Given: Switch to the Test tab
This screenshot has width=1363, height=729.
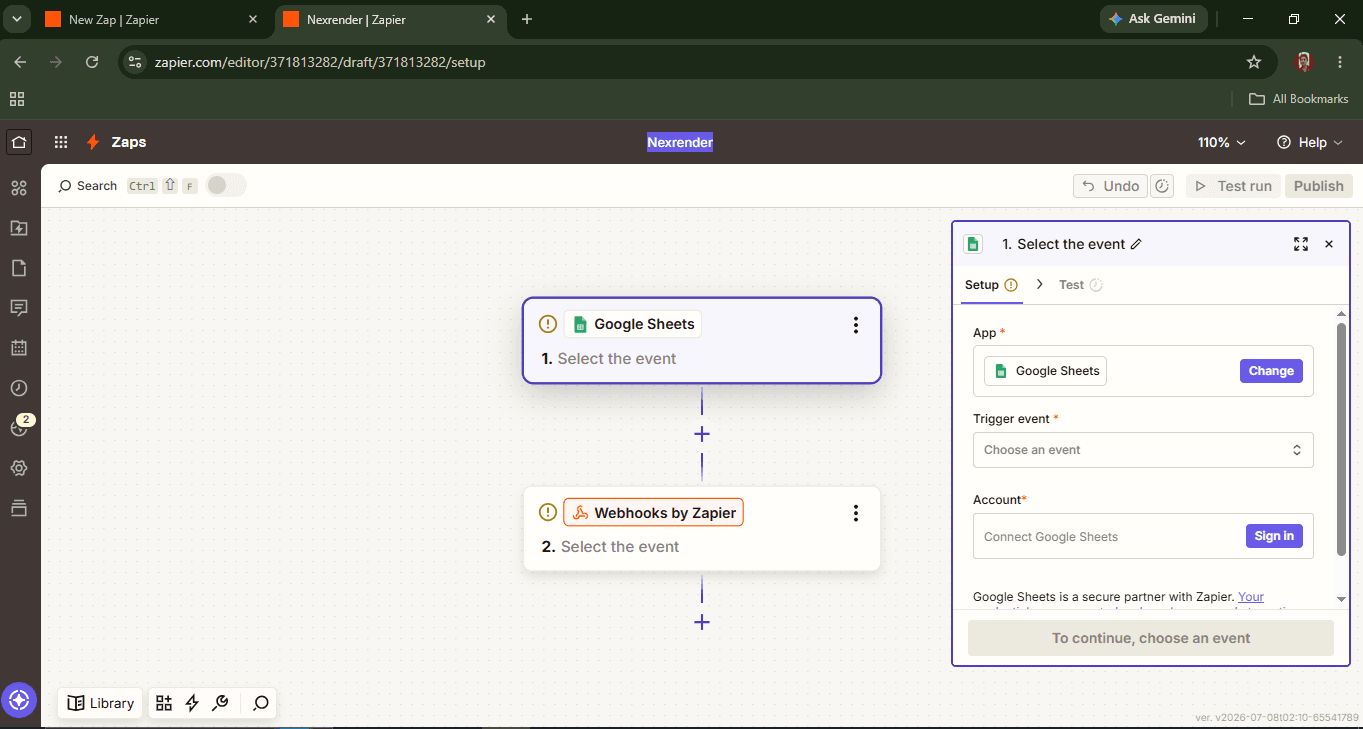Looking at the screenshot, I should (x=1080, y=285).
